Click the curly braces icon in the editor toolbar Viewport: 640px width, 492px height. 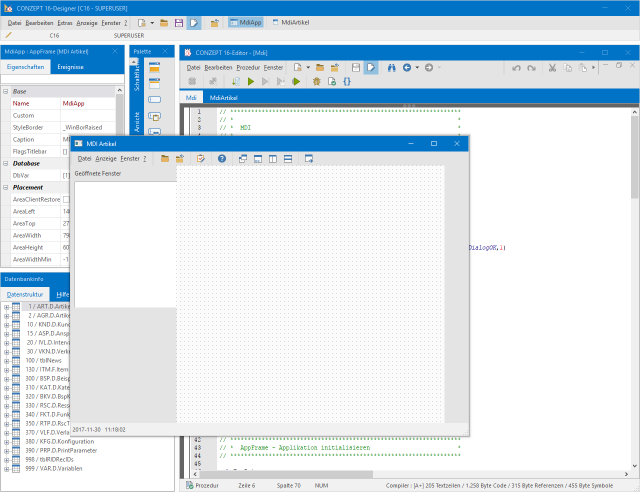tap(347, 81)
